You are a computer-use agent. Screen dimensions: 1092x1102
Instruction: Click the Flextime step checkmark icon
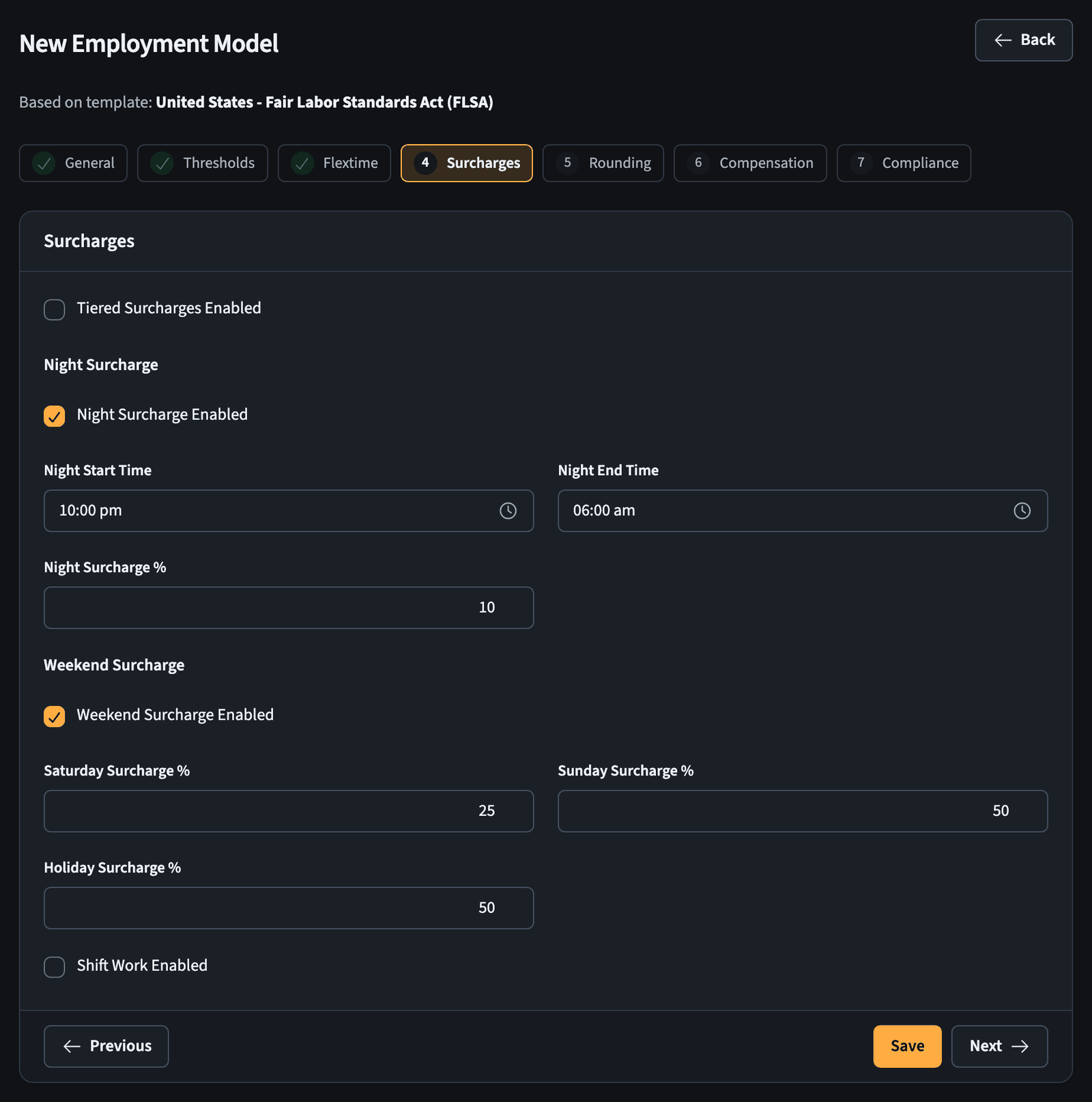pos(302,163)
